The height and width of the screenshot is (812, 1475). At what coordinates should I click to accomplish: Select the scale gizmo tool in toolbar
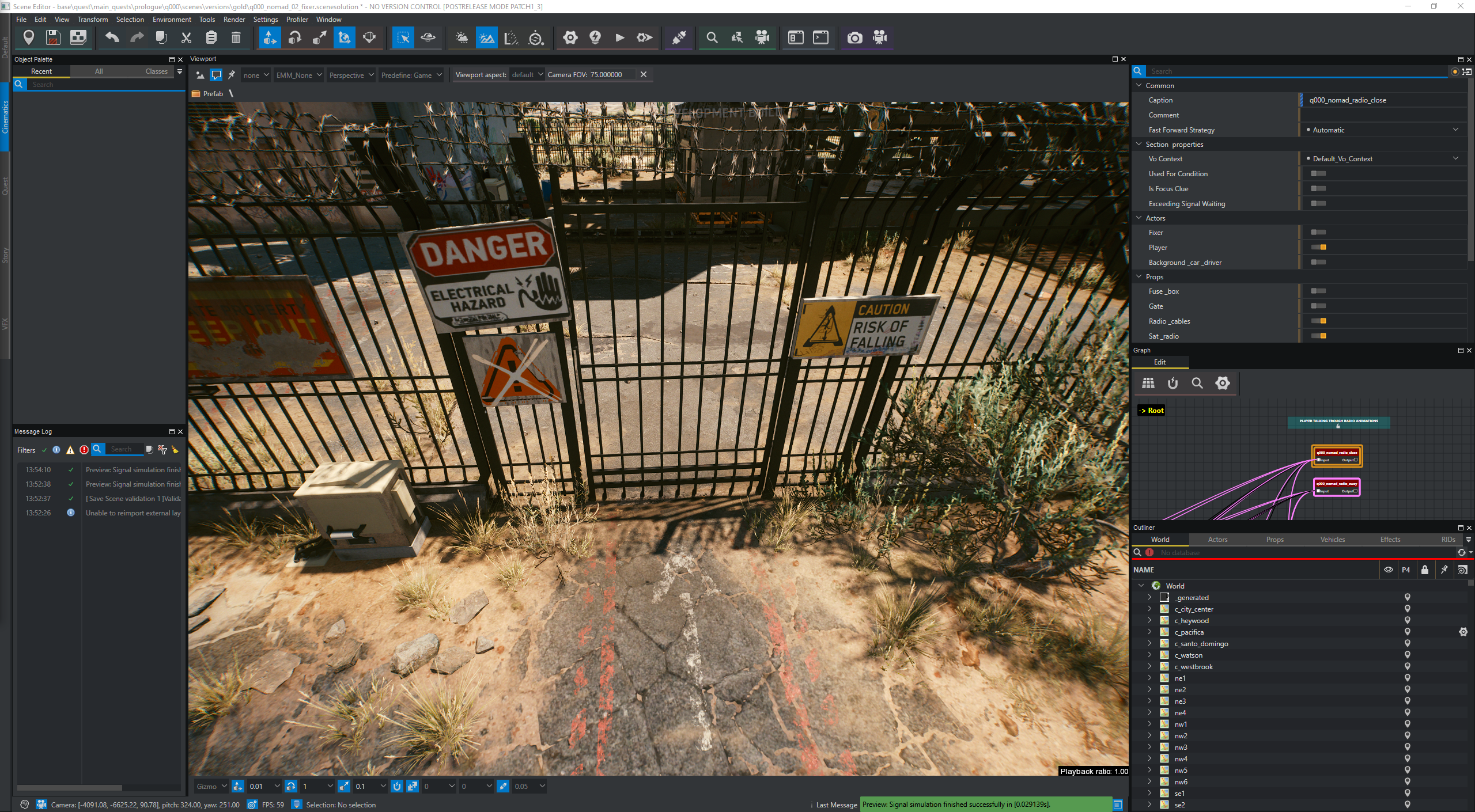tap(319, 38)
